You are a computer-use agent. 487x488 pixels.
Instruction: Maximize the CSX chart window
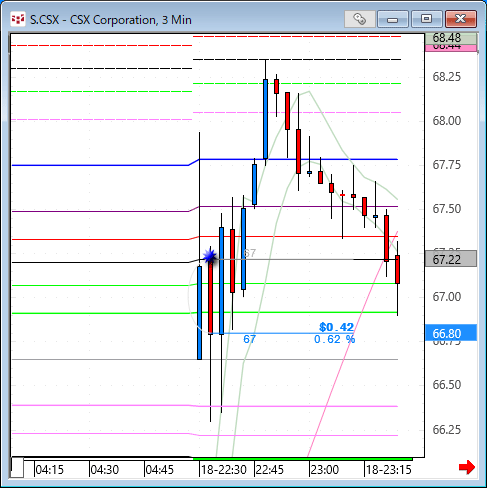[426, 19]
